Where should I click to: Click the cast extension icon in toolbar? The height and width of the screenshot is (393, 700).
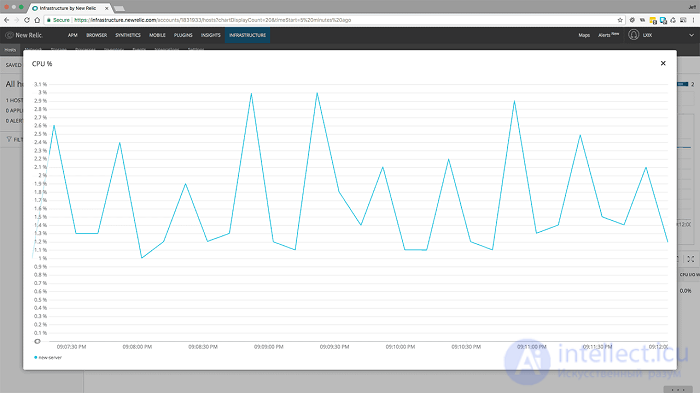coord(683,20)
